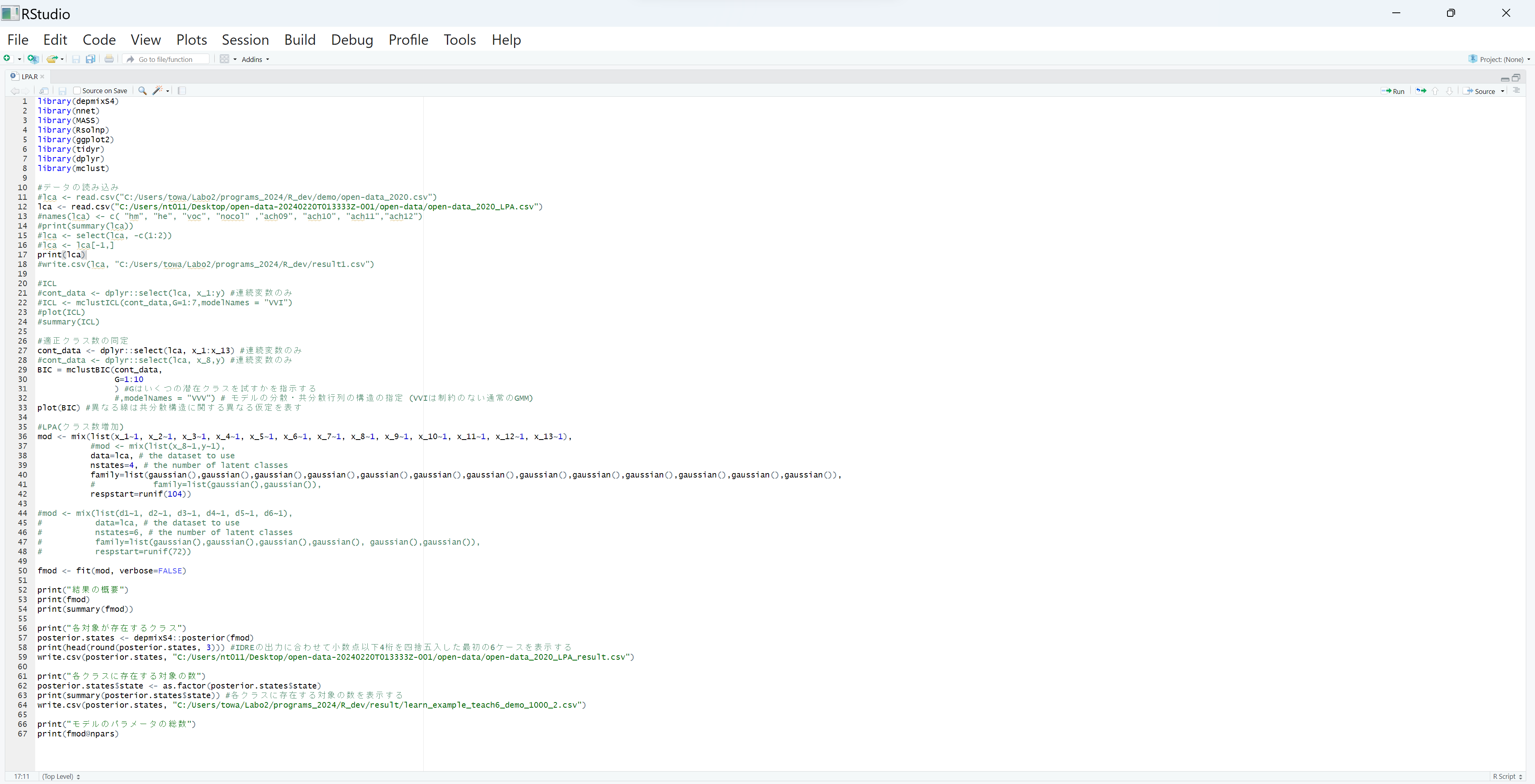
Task: Click the New File plus icon
Action: 6,58
